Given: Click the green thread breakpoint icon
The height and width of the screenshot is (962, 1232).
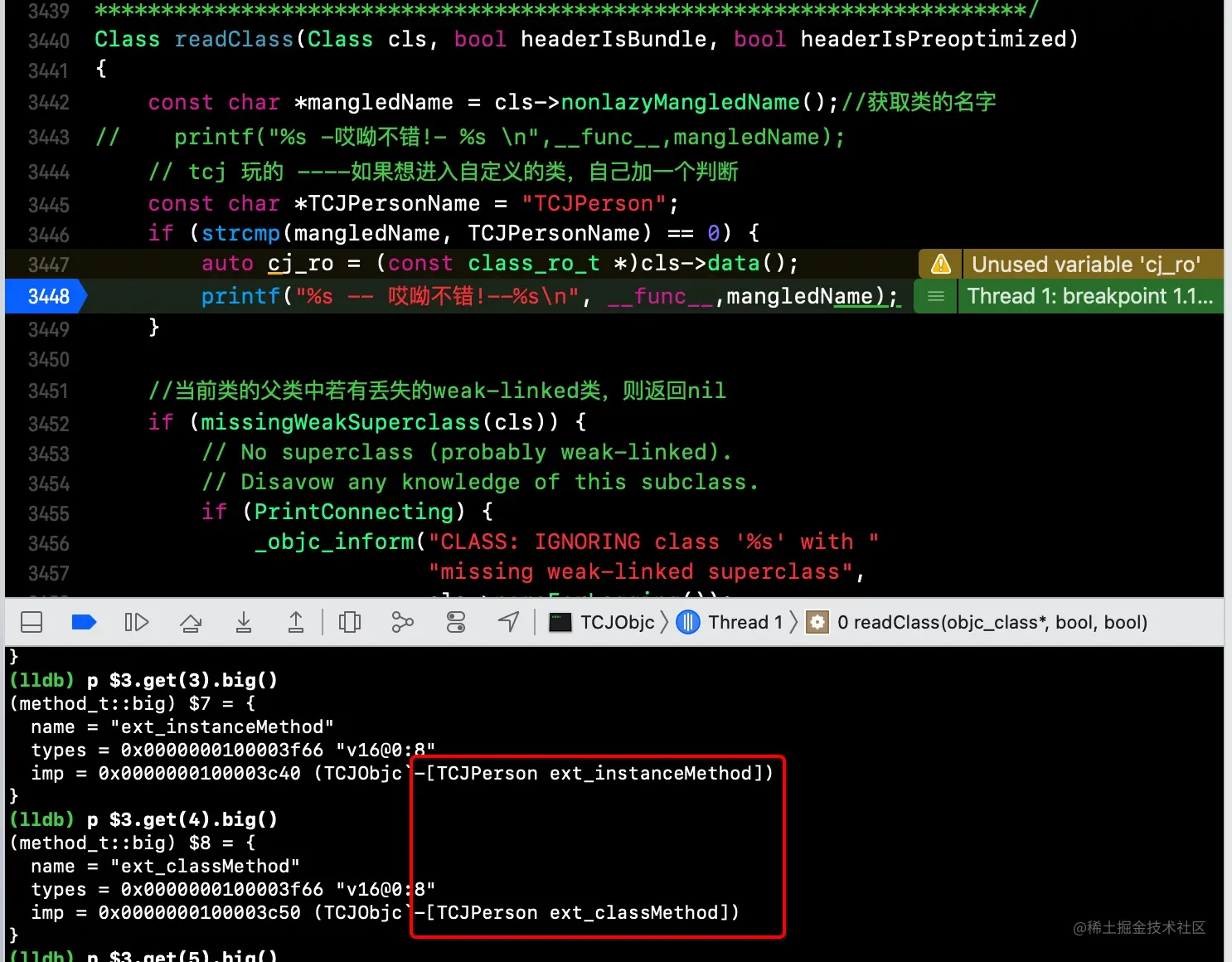Looking at the screenshot, I should pos(935,296).
